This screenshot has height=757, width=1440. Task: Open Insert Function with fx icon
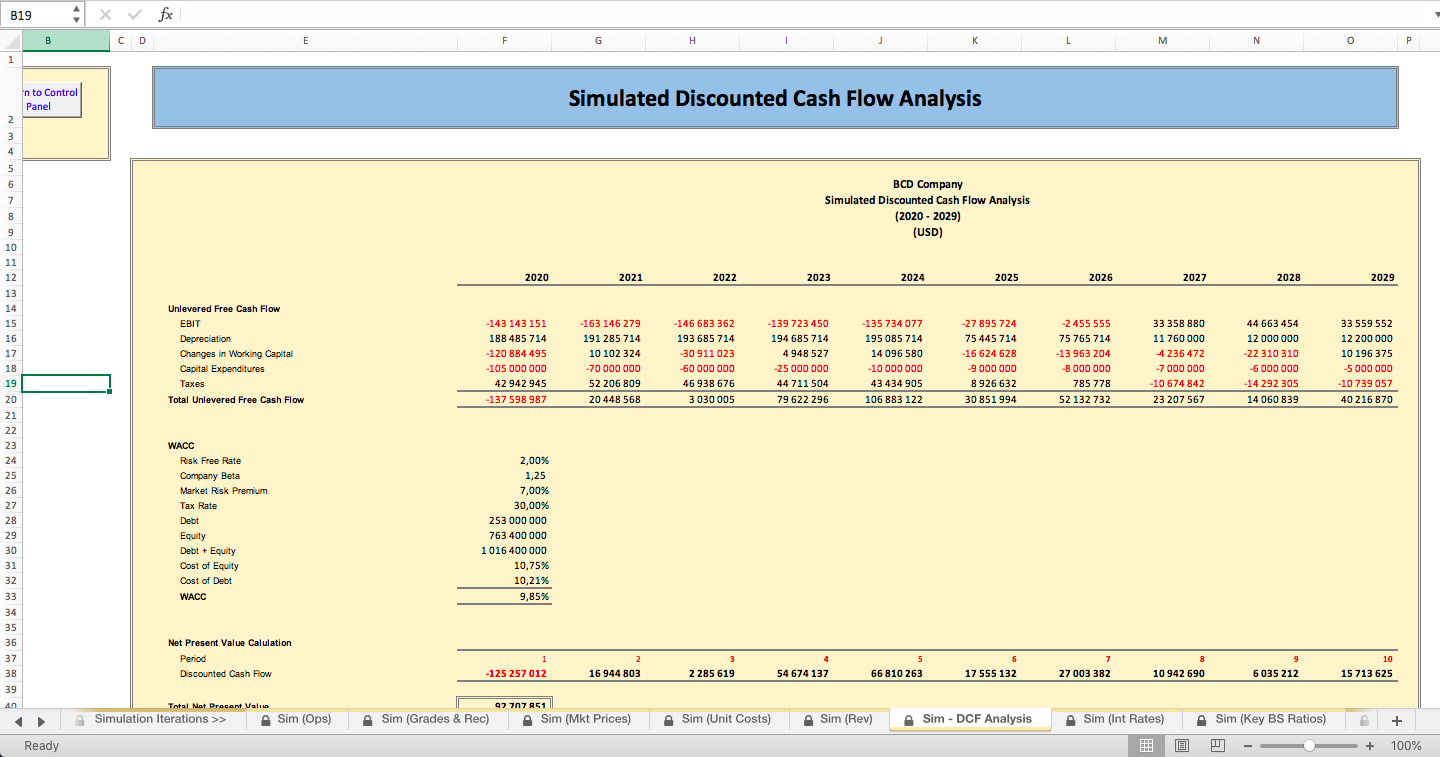coord(165,14)
